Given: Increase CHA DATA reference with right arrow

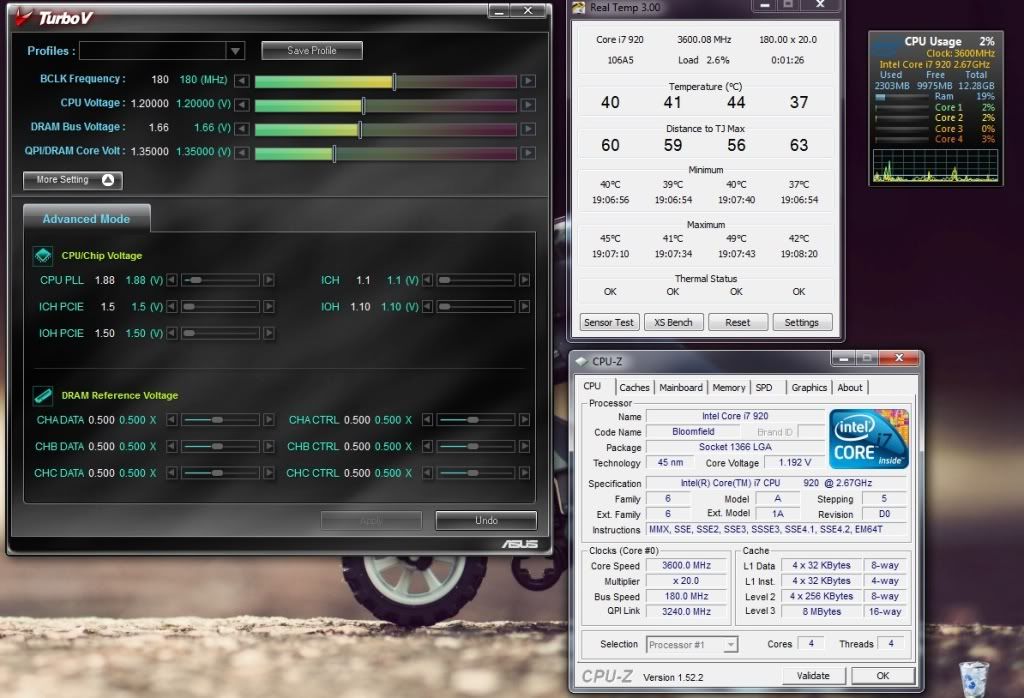Looking at the screenshot, I should point(268,420).
